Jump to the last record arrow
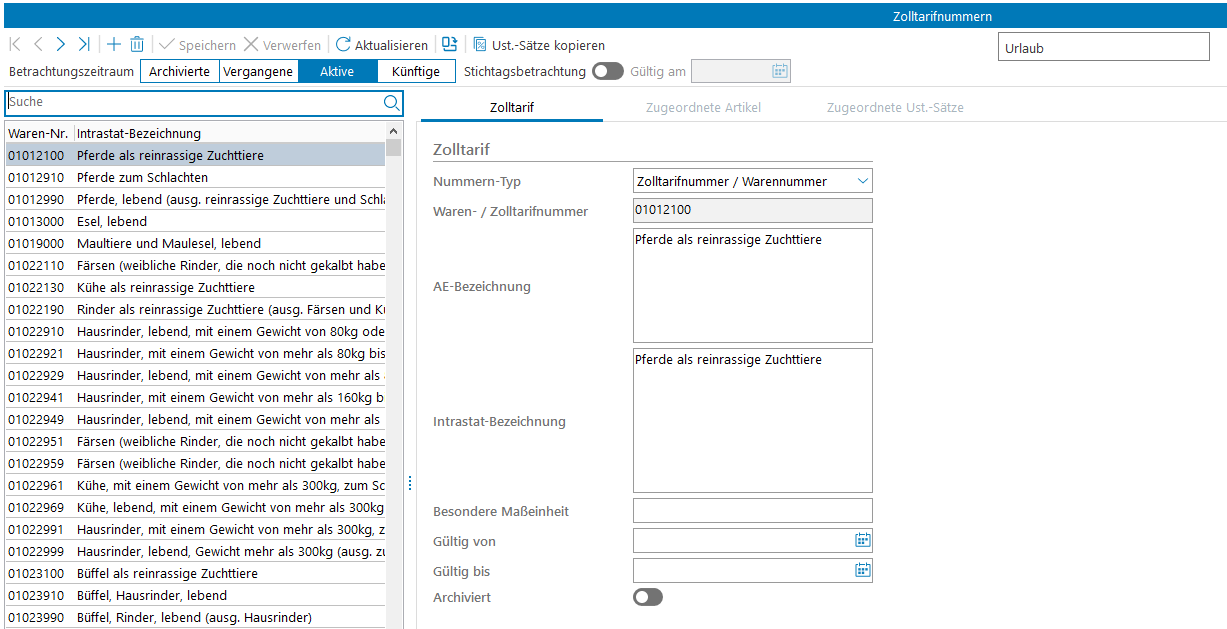 pyautogui.click(x=84, y=45)
